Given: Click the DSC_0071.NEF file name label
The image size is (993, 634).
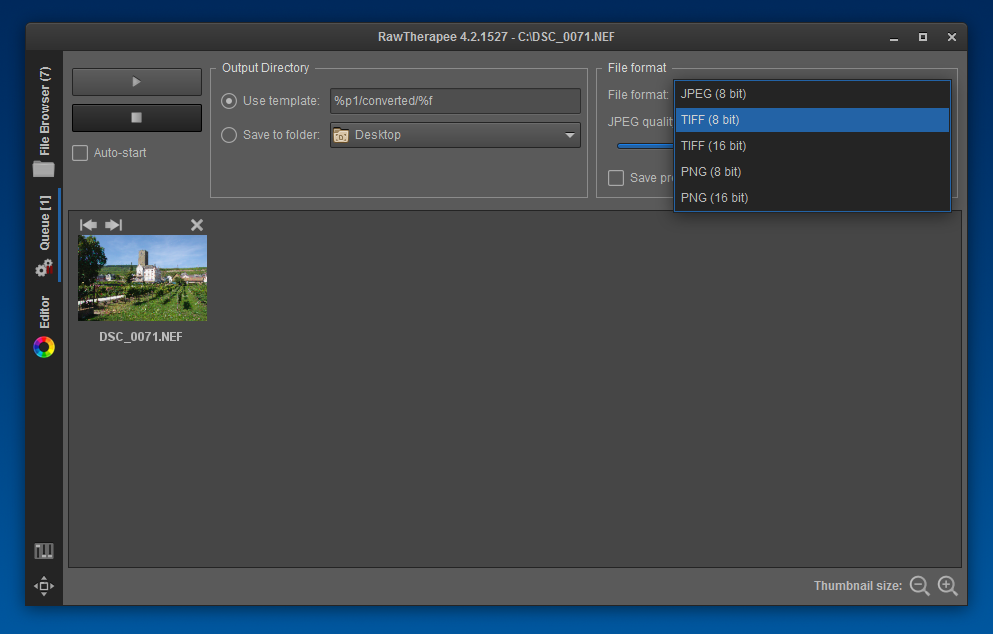Looking at the screenshot, I should [141, 337].
